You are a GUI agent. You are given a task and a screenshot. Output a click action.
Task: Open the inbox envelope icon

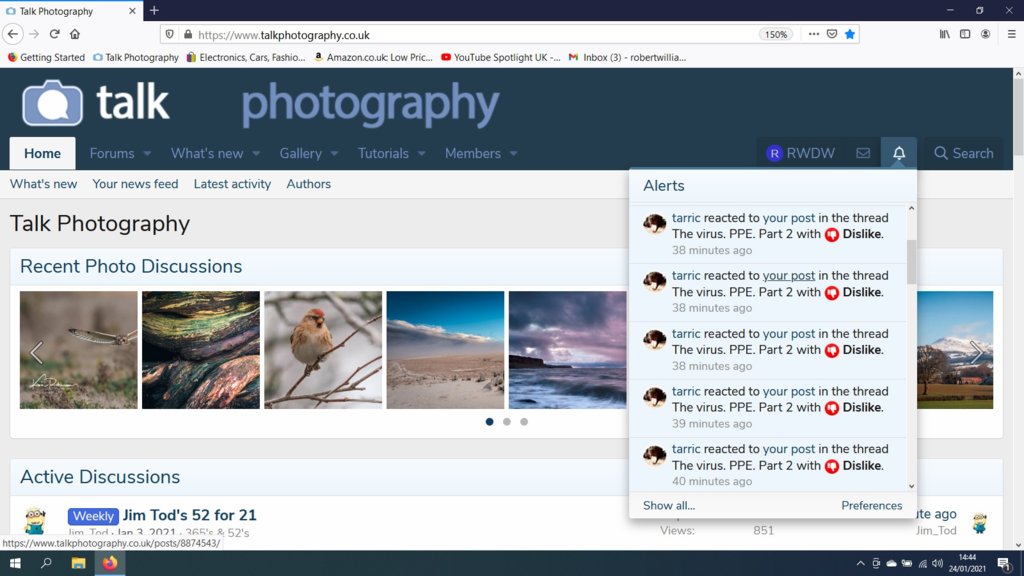(863, 153)
